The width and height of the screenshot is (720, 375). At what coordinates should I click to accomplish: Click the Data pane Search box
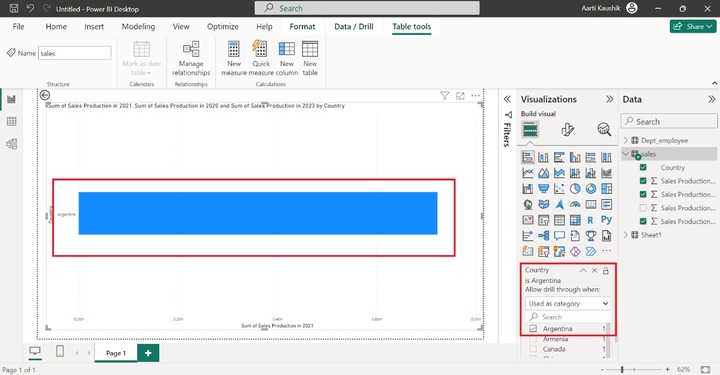click(669, 122)
